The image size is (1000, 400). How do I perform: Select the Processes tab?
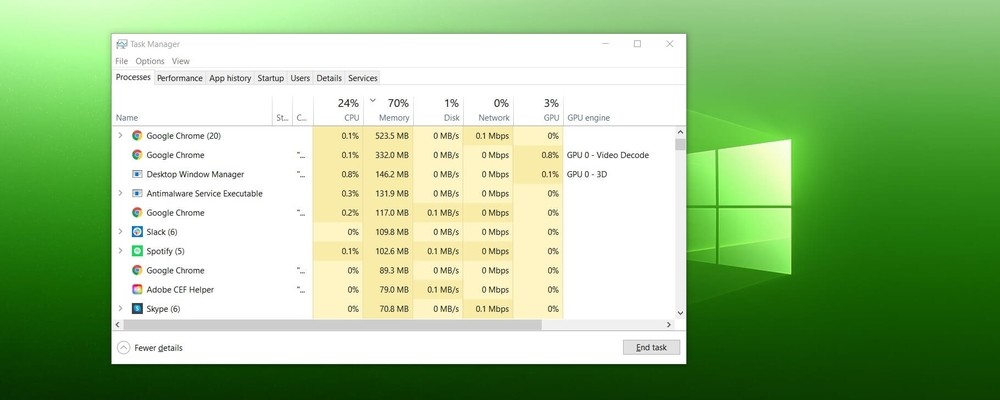point(133,77)
